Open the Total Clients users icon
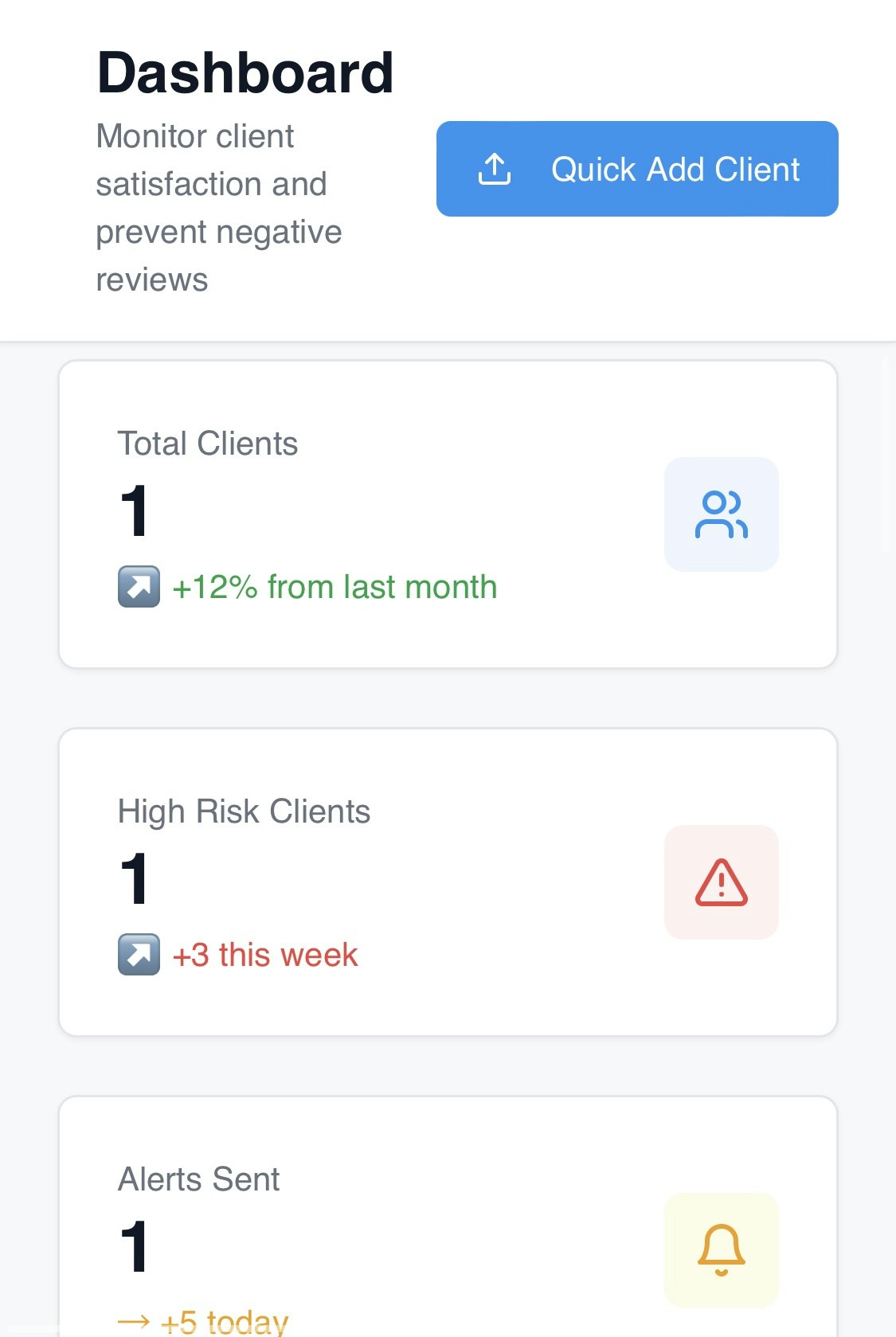Image resolution: width=896 pixels, height=1337 pixels. (x=722, y=514)
